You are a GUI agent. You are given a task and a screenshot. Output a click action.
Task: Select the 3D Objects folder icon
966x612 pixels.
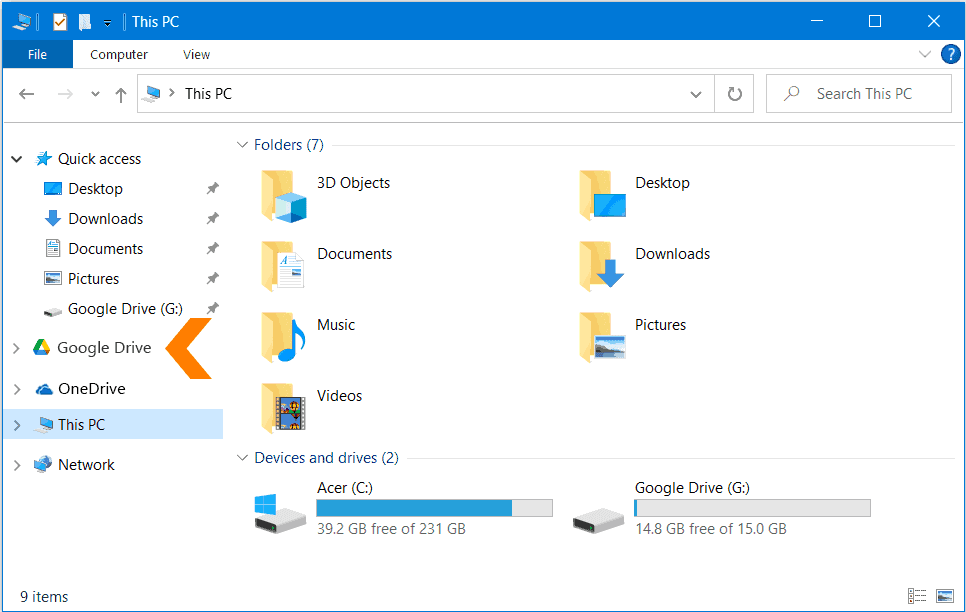[283, 197]
